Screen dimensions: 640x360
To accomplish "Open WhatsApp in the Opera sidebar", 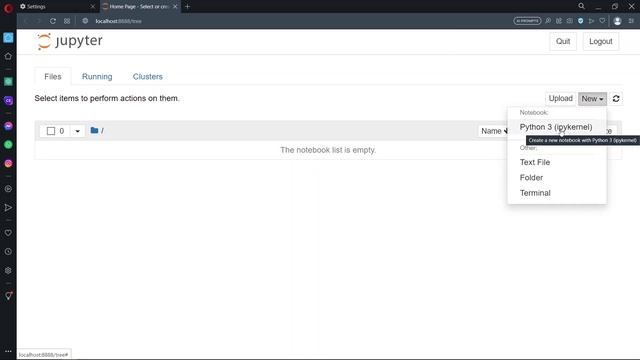I will point(8,144).
